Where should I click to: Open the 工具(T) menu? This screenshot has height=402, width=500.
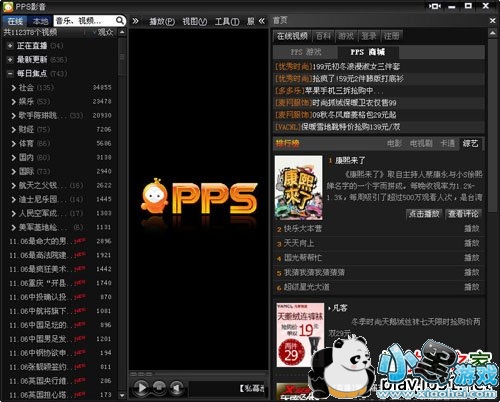227,21
